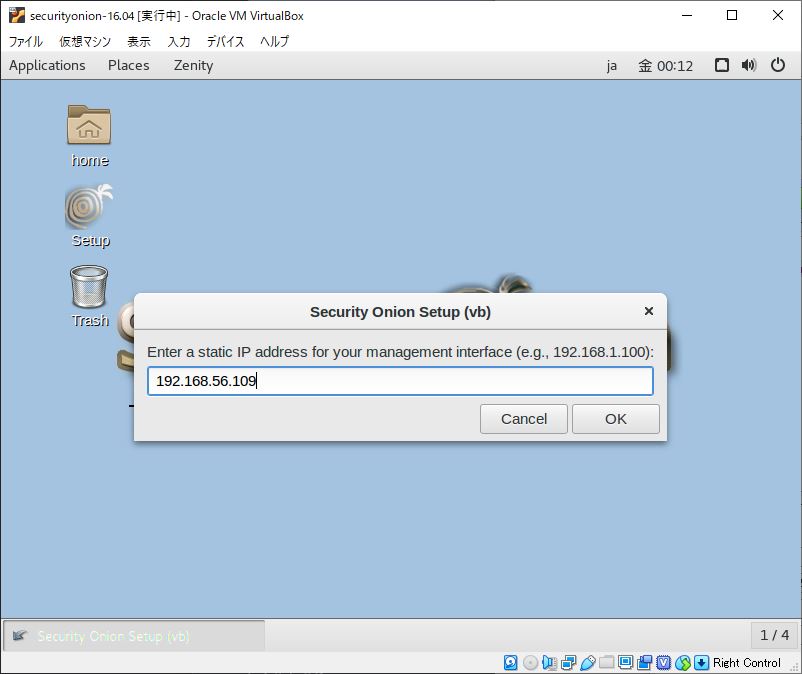Open the 1 / 4 workspace switcher
Viewport: 802px width, 674px height.
tap(774, 635)
